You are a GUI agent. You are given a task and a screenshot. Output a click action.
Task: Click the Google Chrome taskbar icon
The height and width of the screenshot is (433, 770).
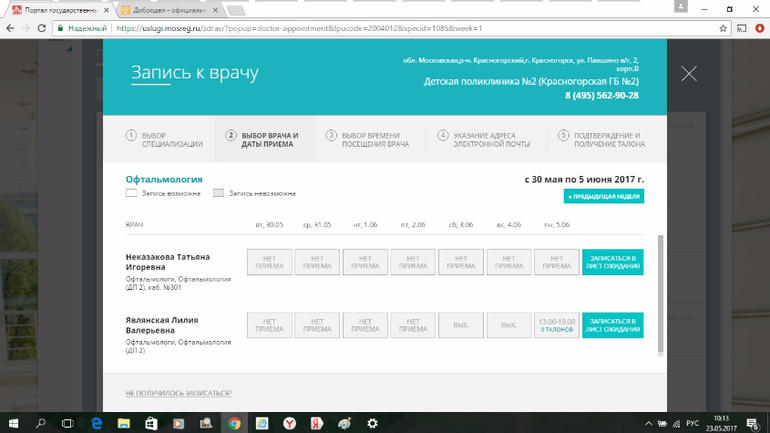pos(233,423)
